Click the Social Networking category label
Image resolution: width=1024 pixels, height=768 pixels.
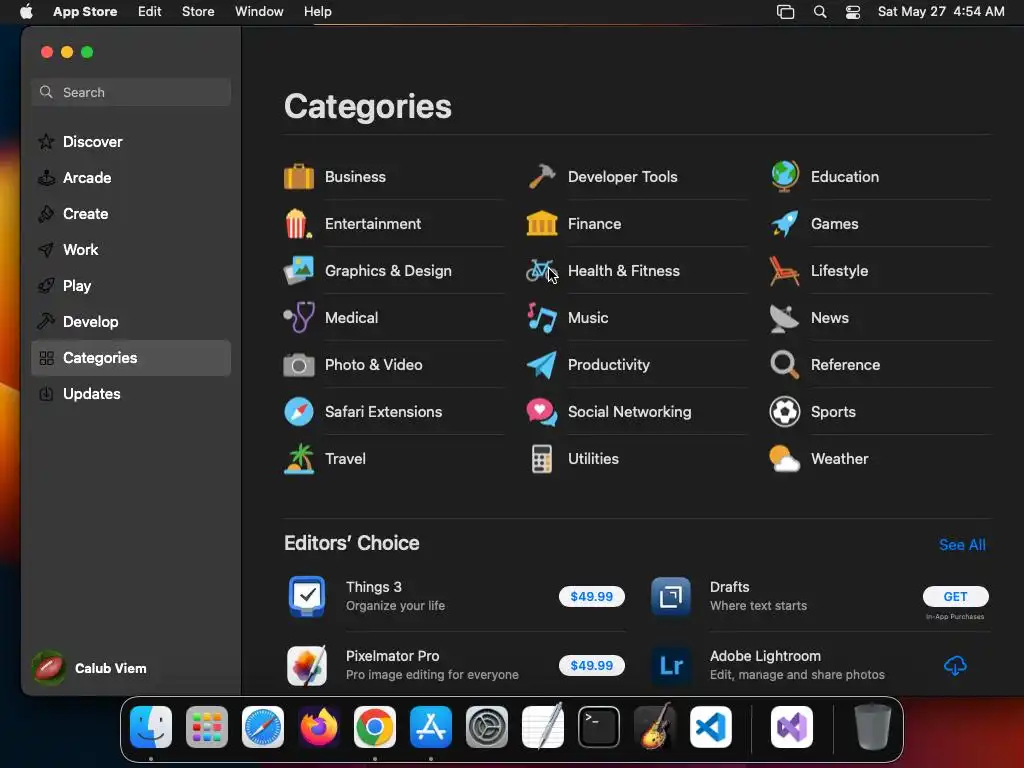(630, 411)
